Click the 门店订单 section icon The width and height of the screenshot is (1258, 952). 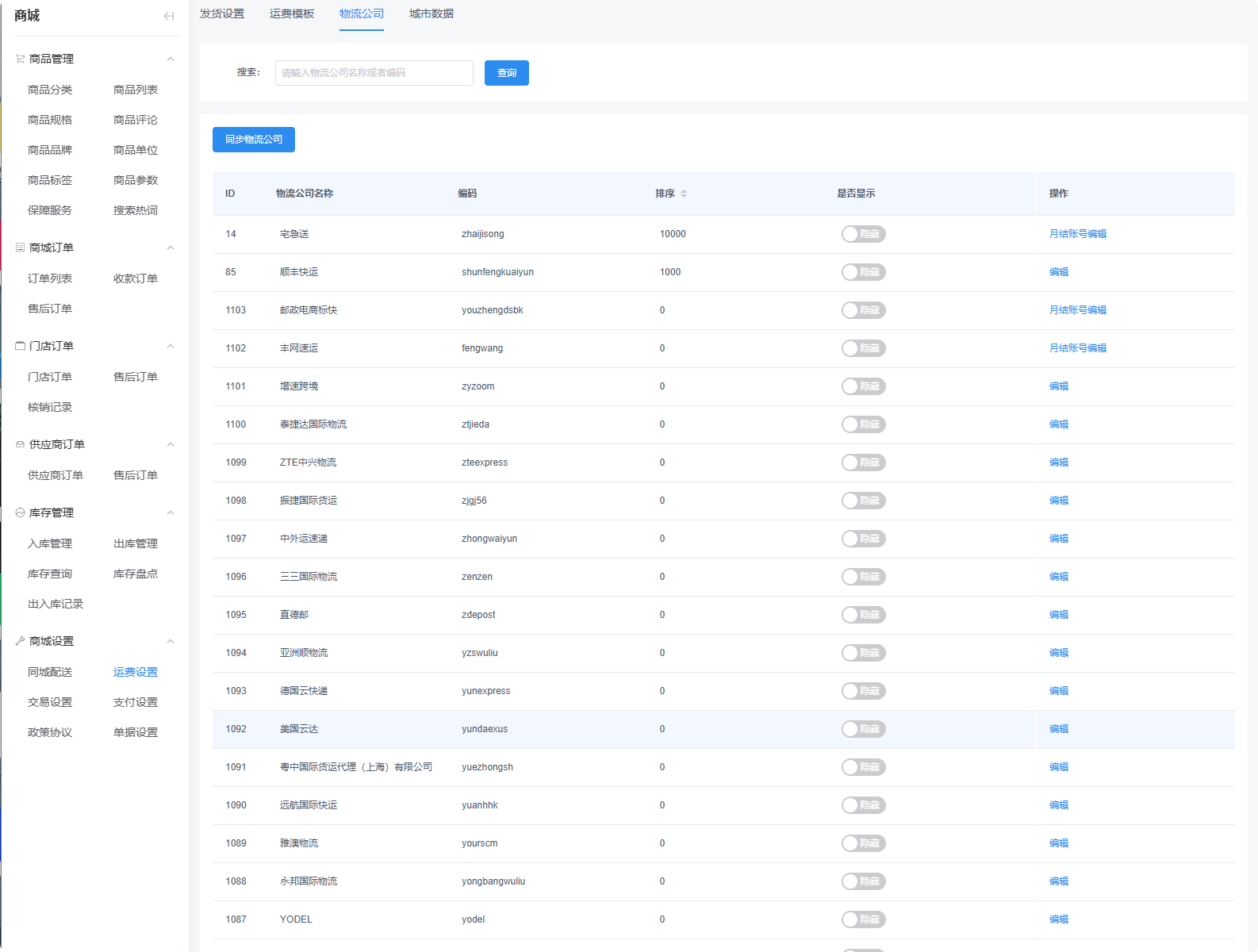coord(20,346)
